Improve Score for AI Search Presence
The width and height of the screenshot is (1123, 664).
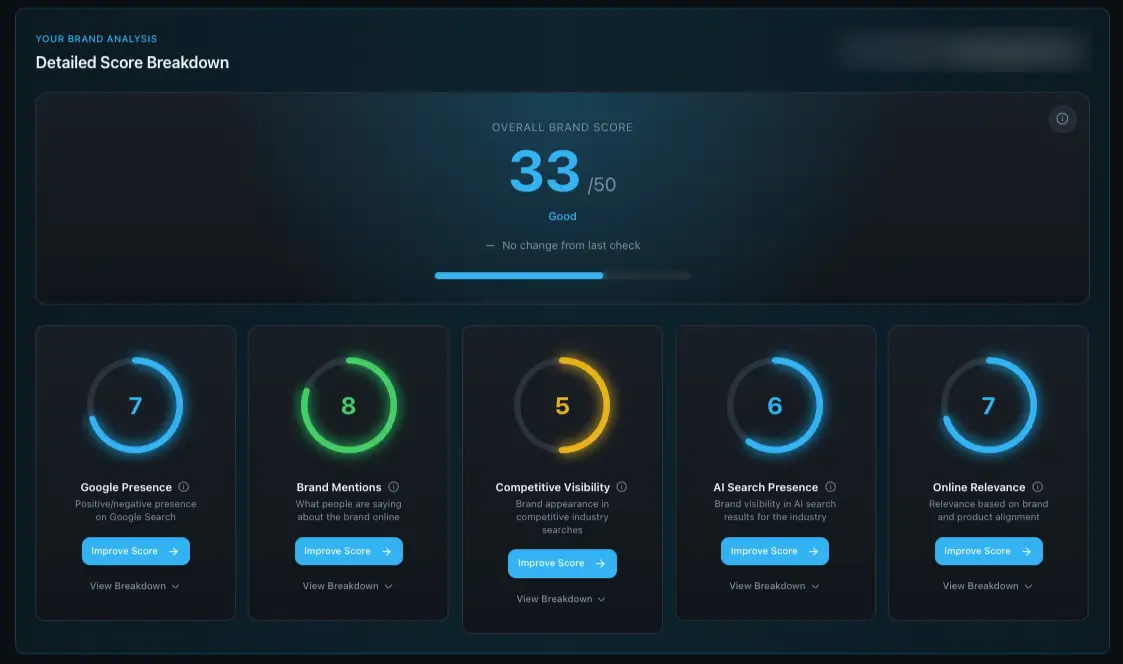(775, 551)
